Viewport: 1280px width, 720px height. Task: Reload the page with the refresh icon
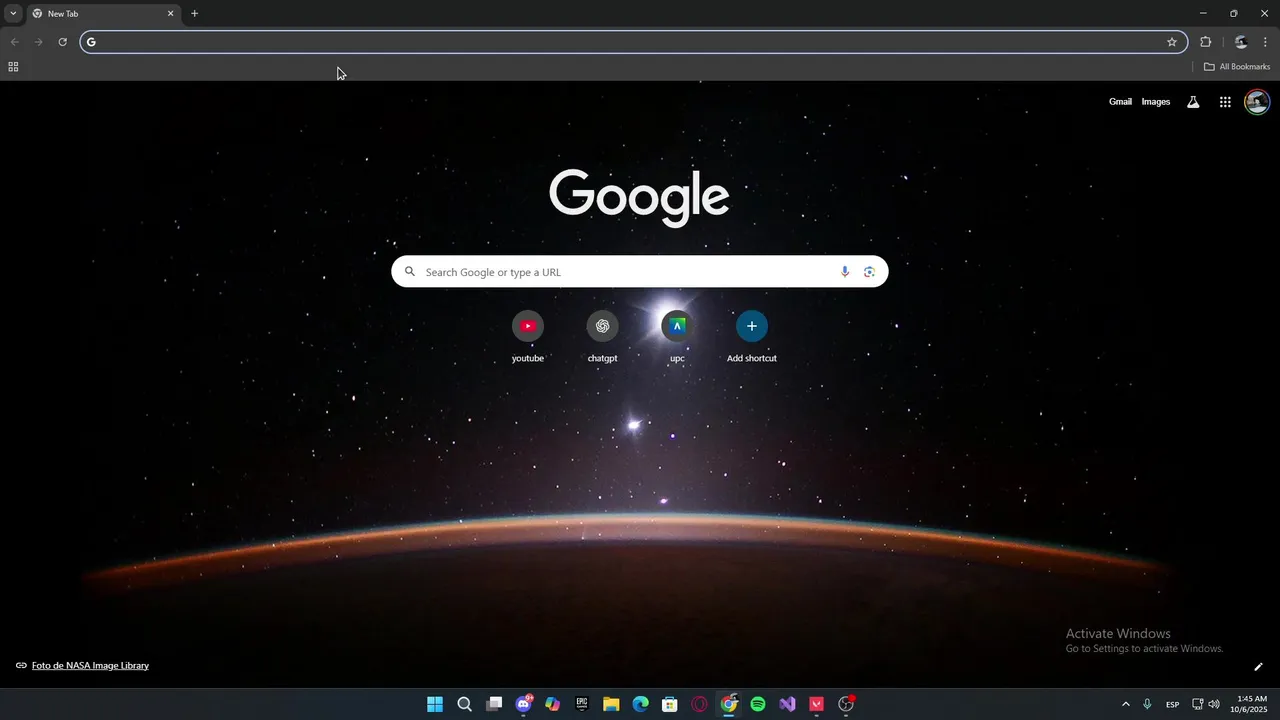tap(62, 42)
